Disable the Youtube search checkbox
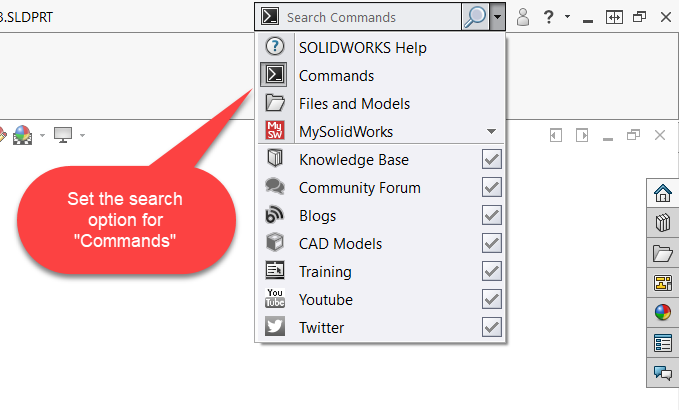Viewport: 679px width, 410px height. 491,299
